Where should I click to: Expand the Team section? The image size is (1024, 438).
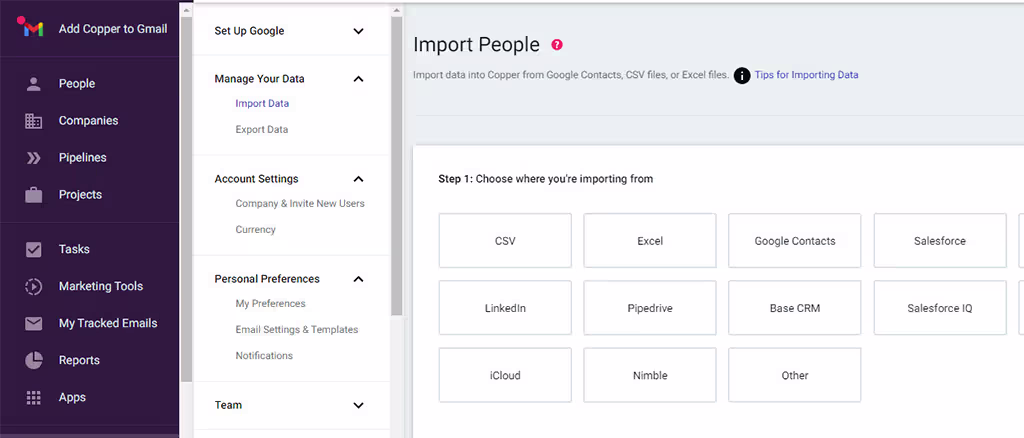pos(358,405)
